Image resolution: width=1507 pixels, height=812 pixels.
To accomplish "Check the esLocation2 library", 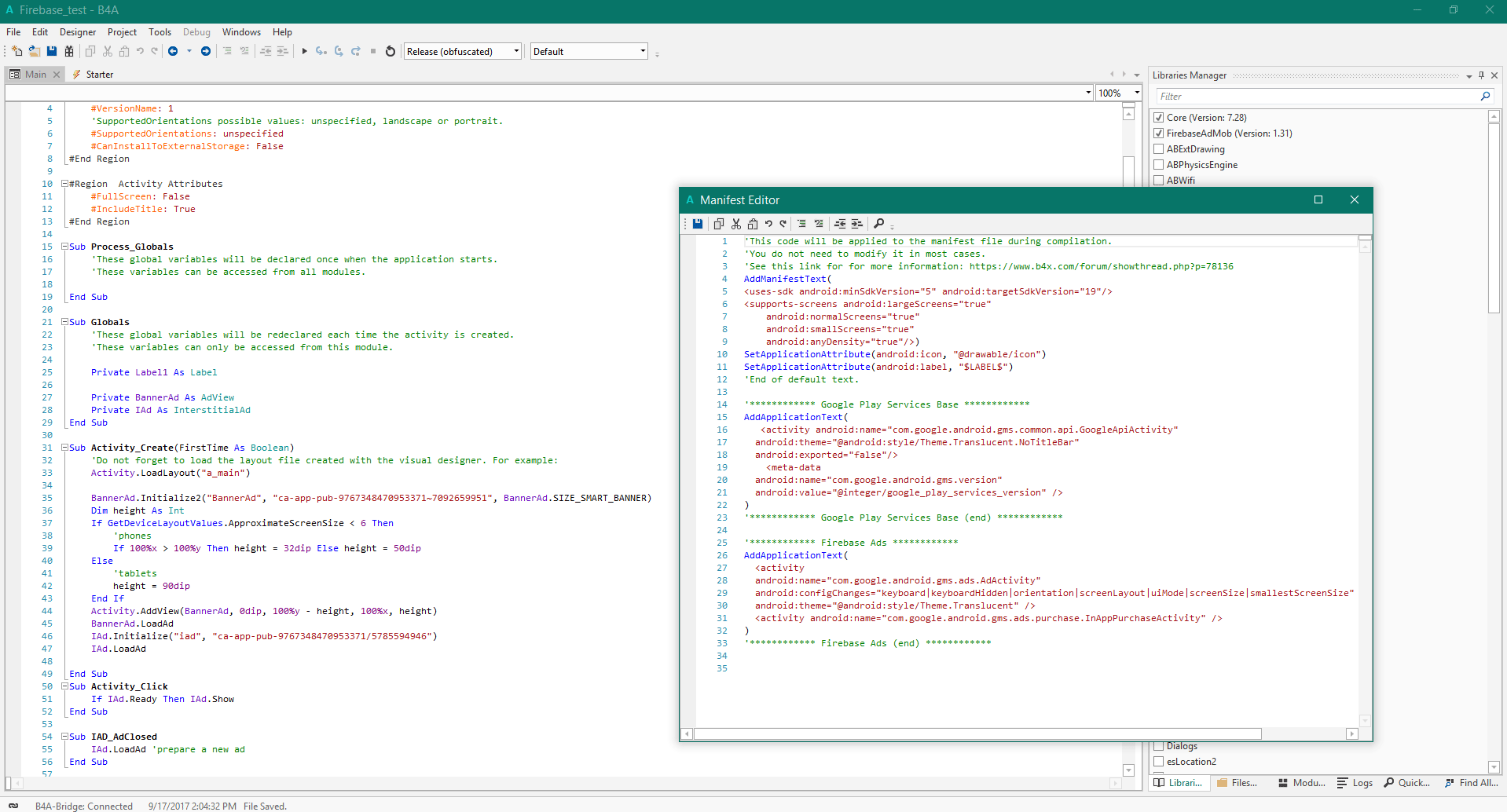I will coord(1158,762).
